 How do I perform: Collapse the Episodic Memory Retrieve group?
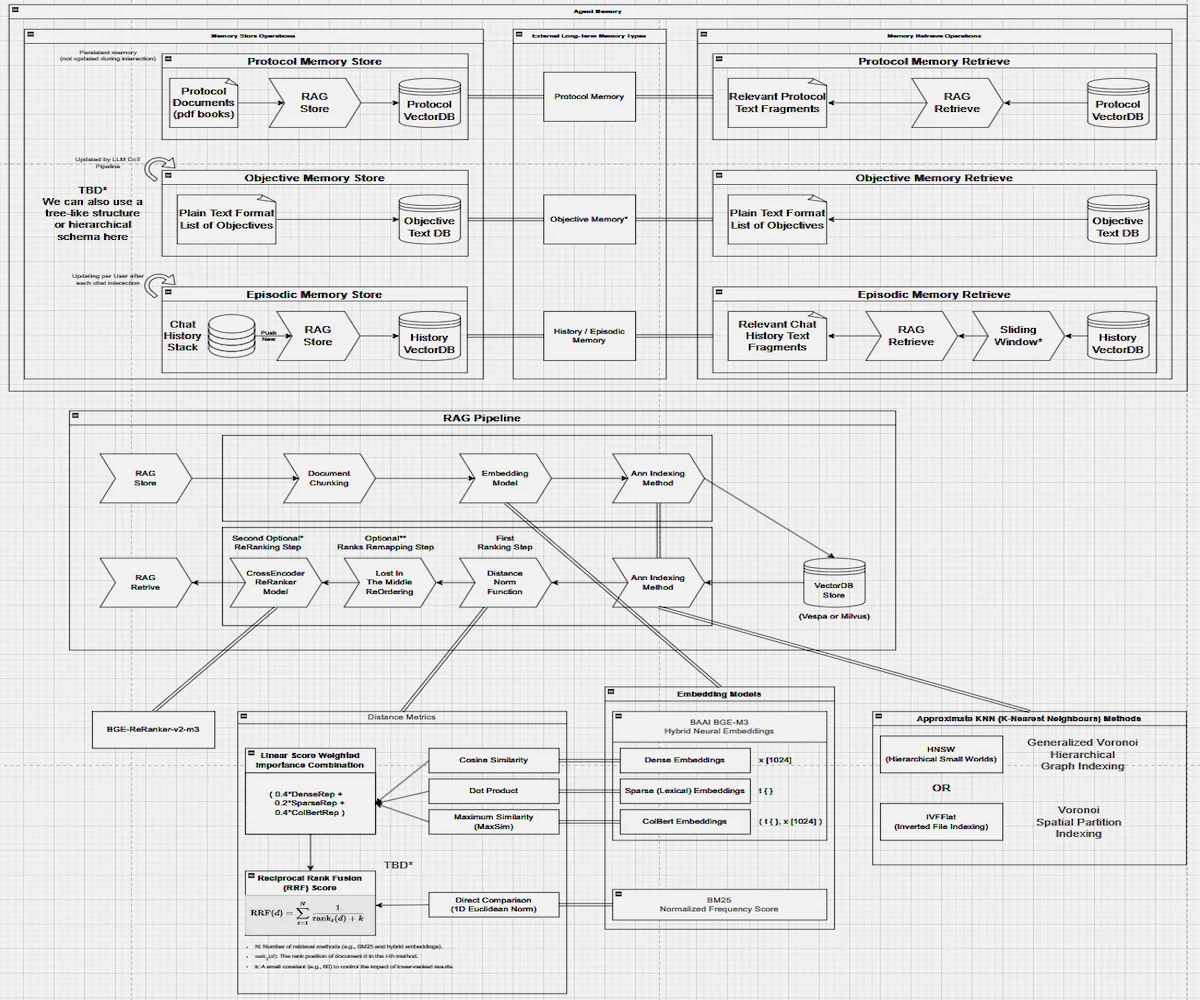tap(719, 294)
